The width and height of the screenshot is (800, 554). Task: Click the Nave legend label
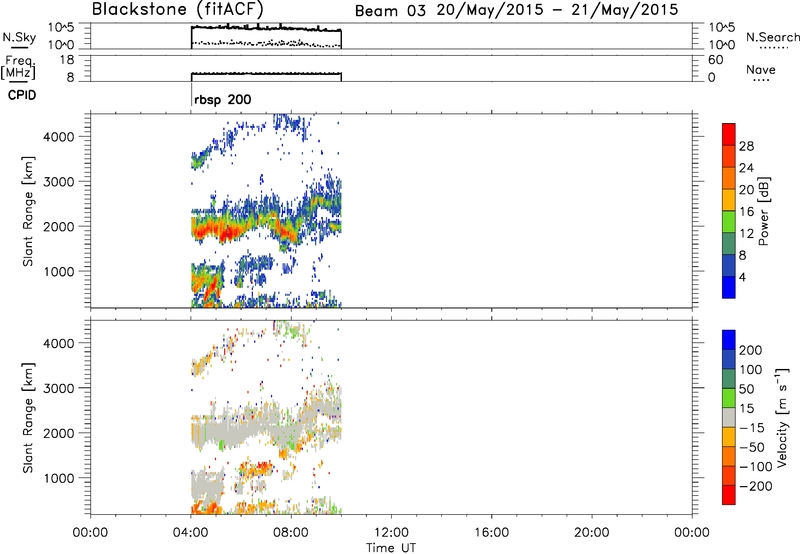coord(761,69)
